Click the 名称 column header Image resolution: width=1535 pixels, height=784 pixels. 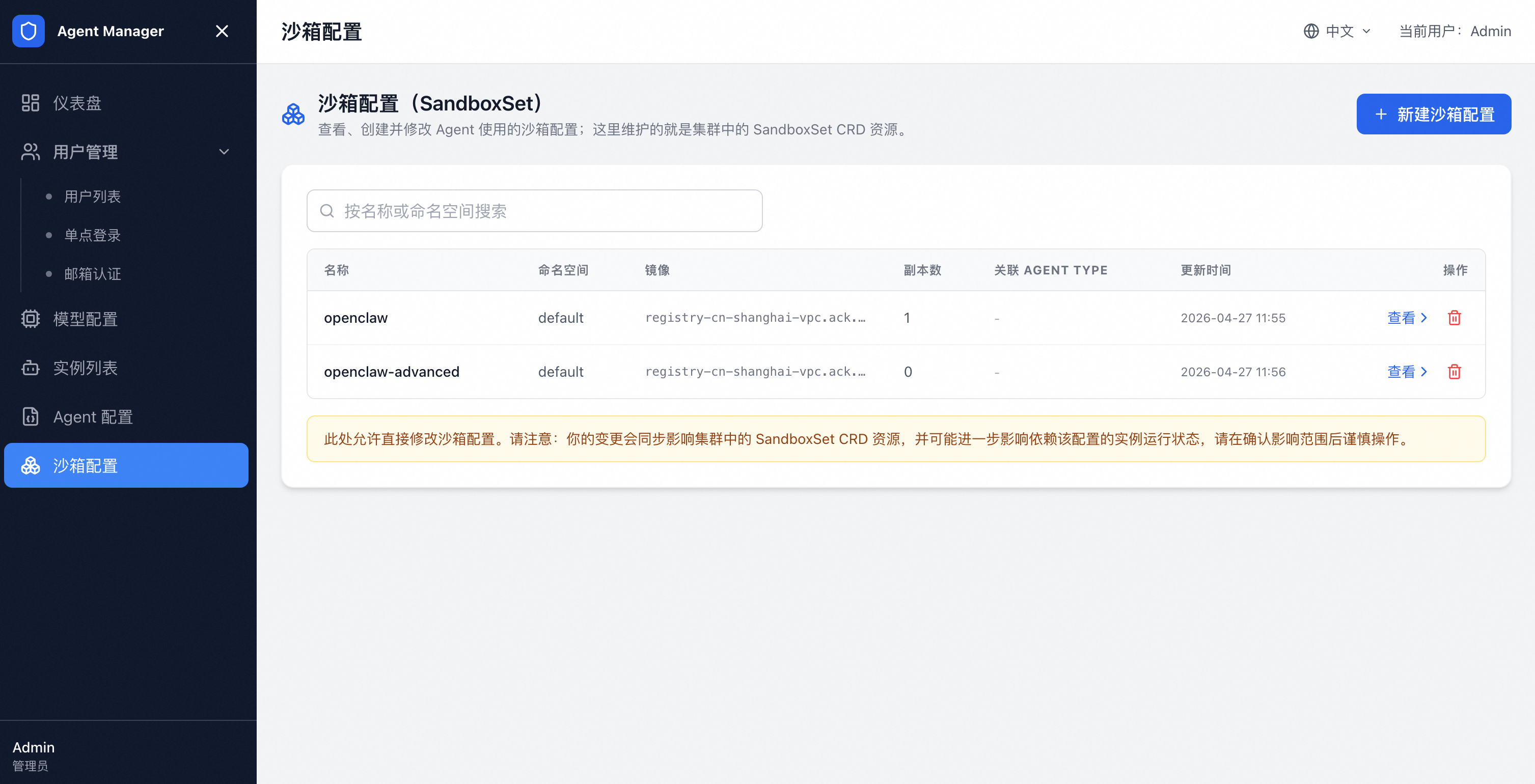point(337,270)
